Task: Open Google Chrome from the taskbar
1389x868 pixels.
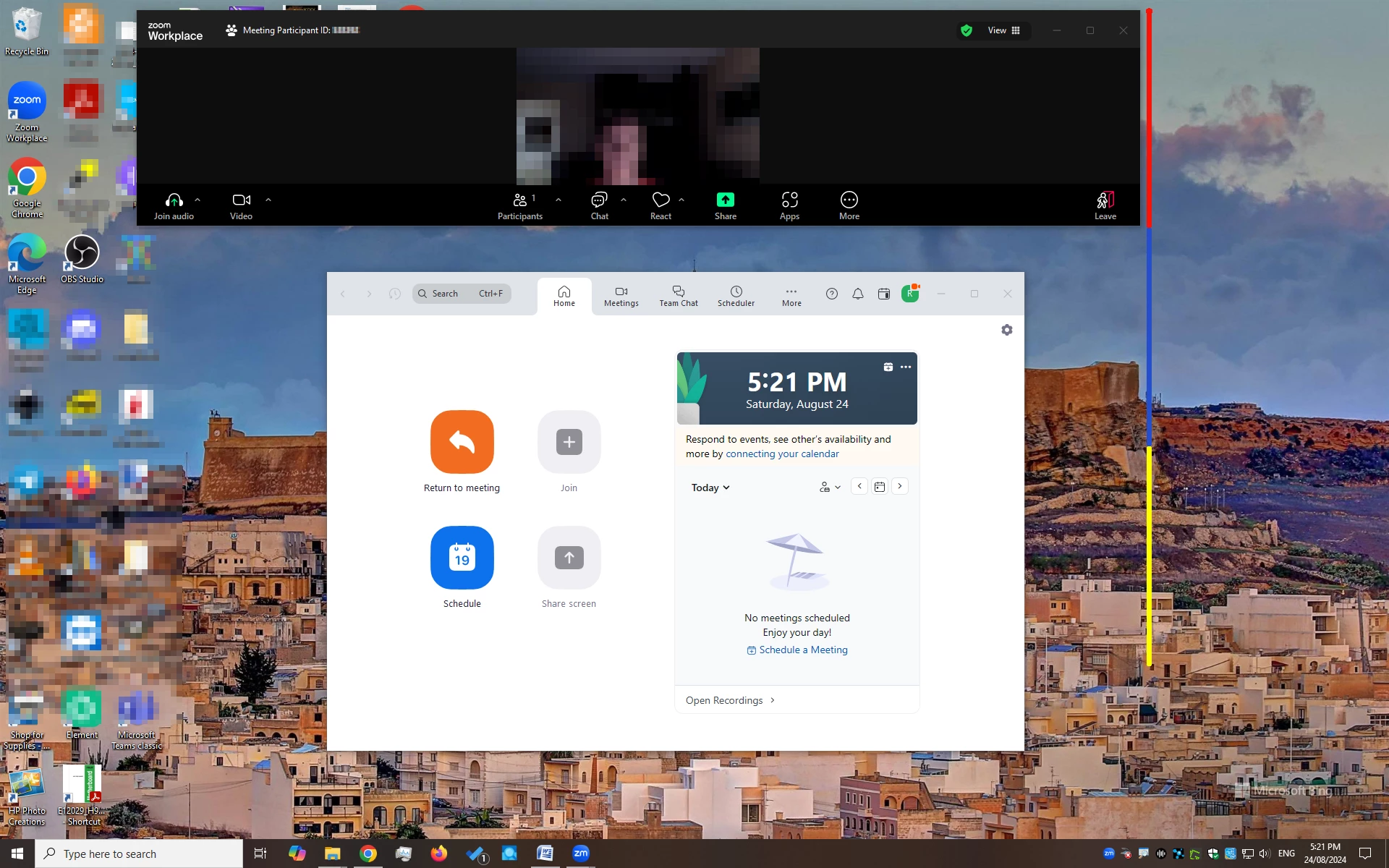Action: tap(368, 854)
